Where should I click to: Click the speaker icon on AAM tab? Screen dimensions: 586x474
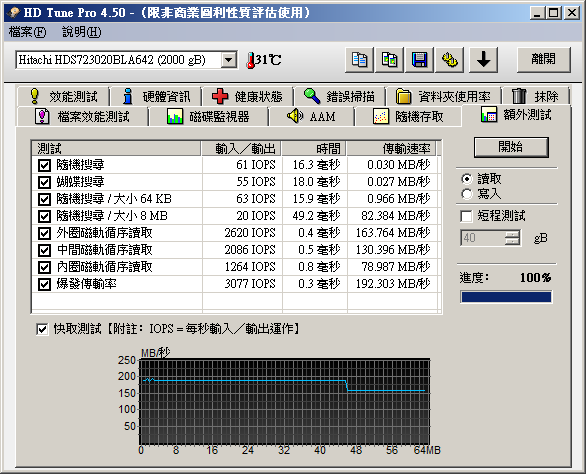coord(295,116)
